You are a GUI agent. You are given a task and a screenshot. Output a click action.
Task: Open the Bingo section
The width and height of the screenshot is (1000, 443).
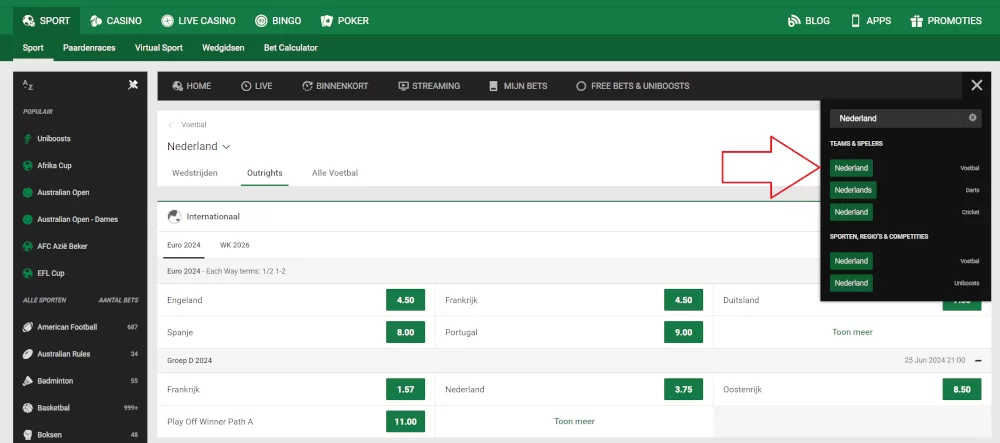pyautogui.click(x=278, y=20)
